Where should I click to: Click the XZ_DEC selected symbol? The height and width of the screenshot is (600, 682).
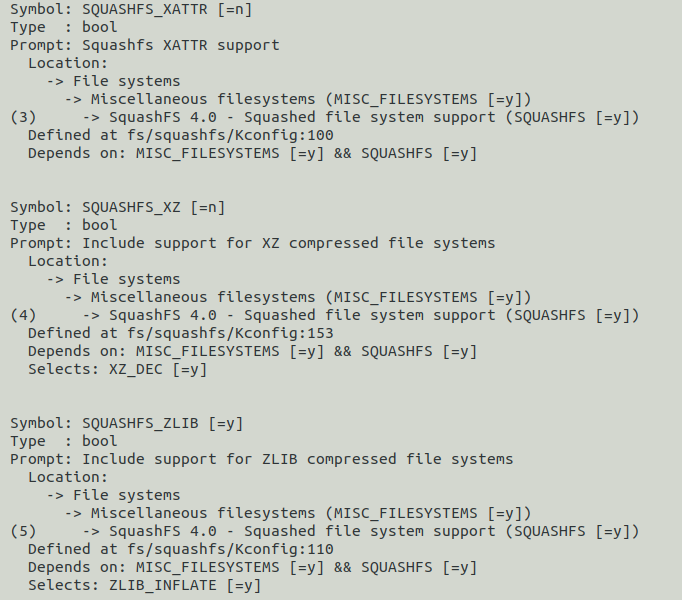[140, 369]
